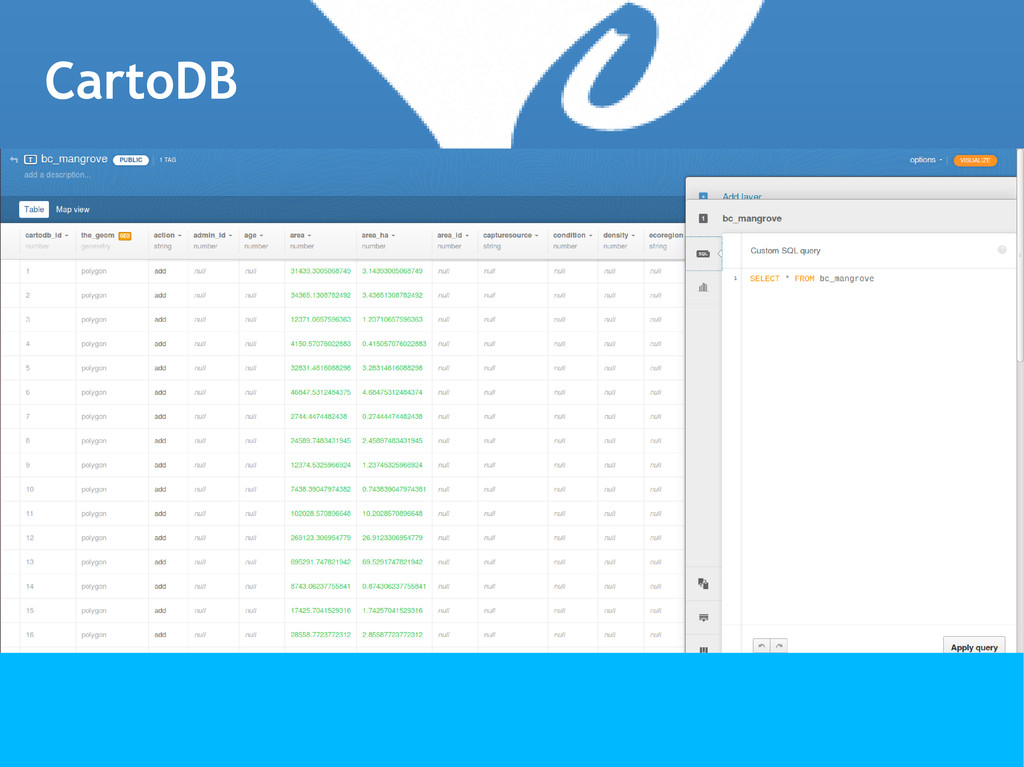The image size is (1024, 767).
Task: Open the SQL query help icon
Action: pyautogui.click(x=1002, y=250)
